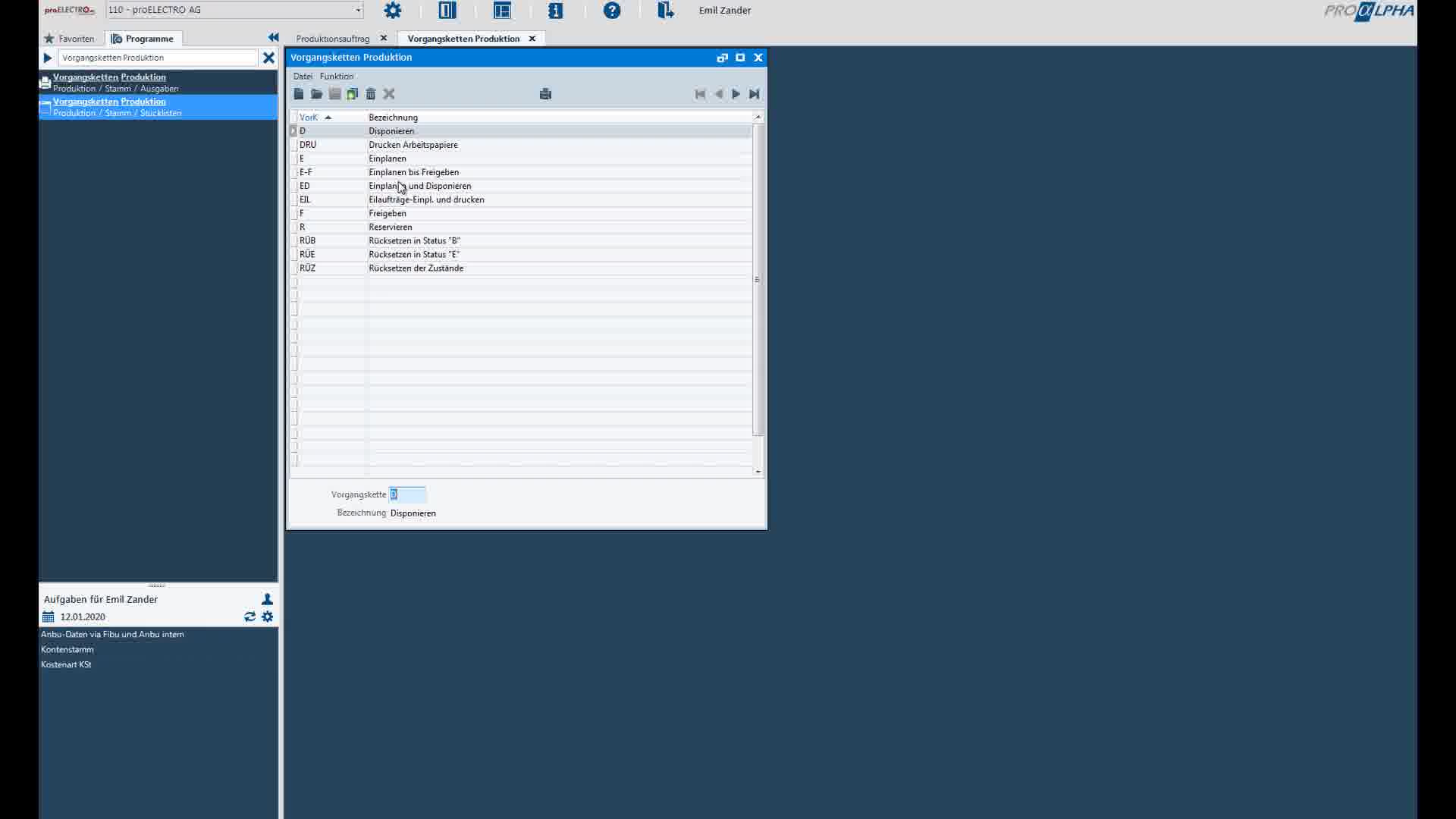The height and width of the screenshot is (819, 1456).
Task: Switch to the Produktionsauftrag tab
Action: [x=333, y=39]
